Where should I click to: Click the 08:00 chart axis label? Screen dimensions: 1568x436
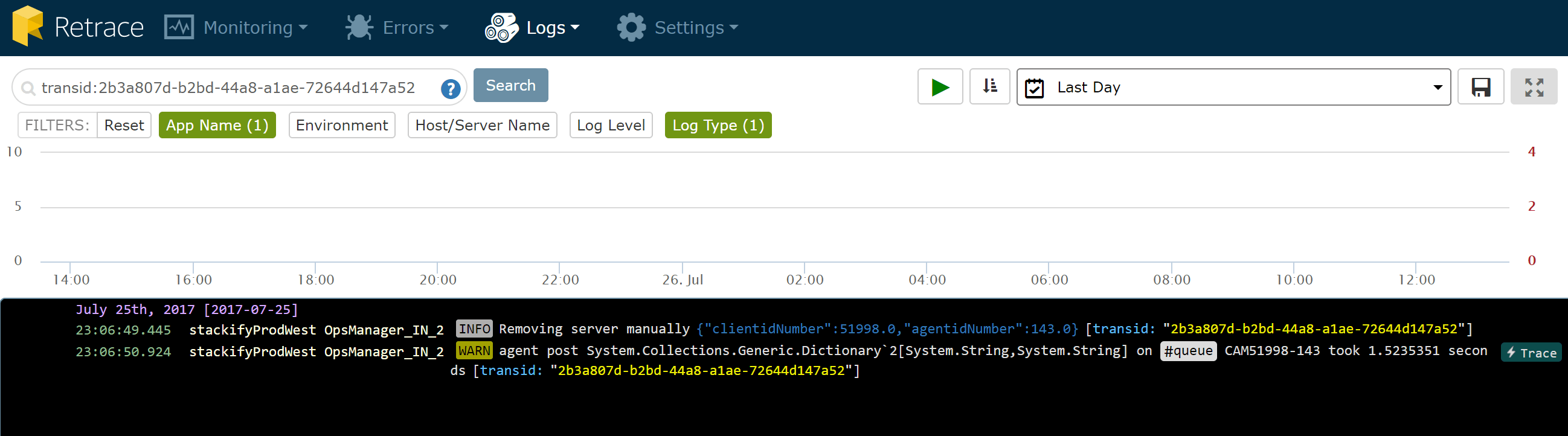click(1172, 280)
